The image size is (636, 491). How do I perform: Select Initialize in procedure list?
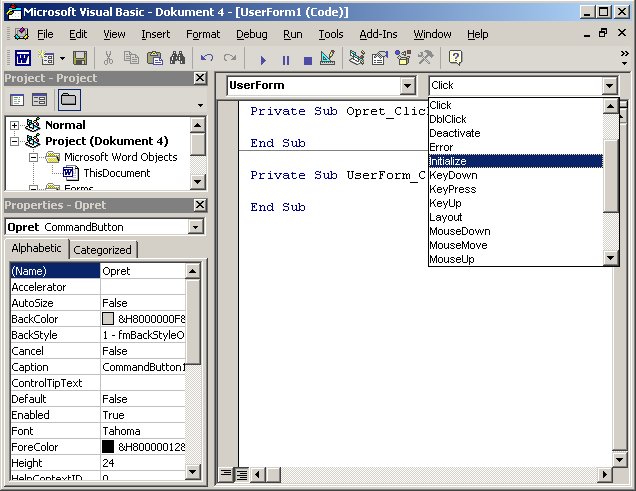pyautogui.click(x=516, y=161)
